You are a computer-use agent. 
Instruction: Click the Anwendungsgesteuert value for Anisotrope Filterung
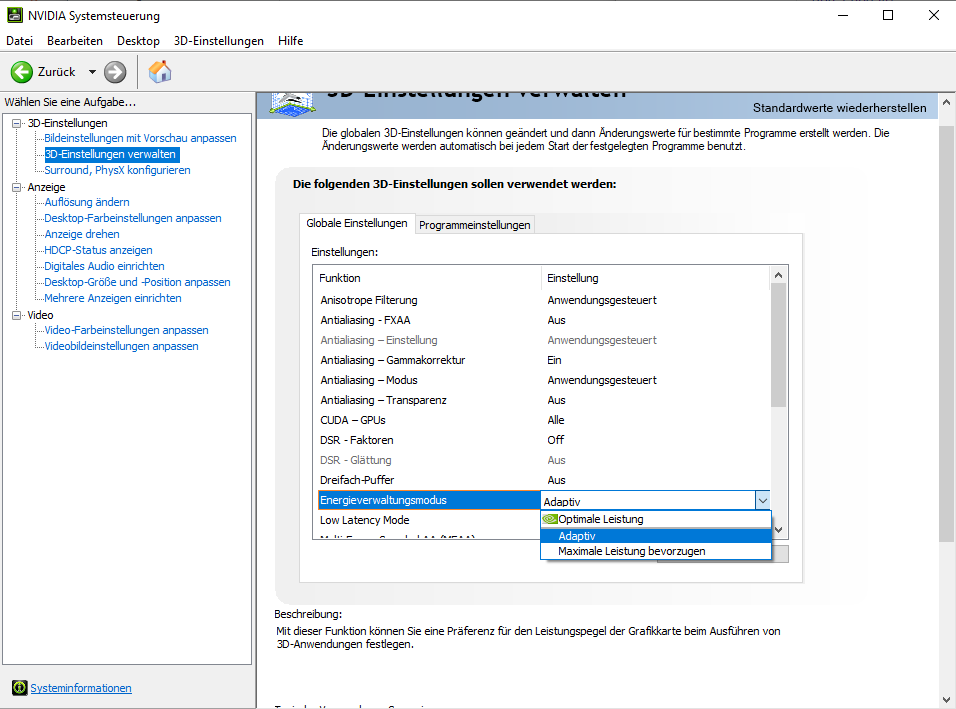602,300
